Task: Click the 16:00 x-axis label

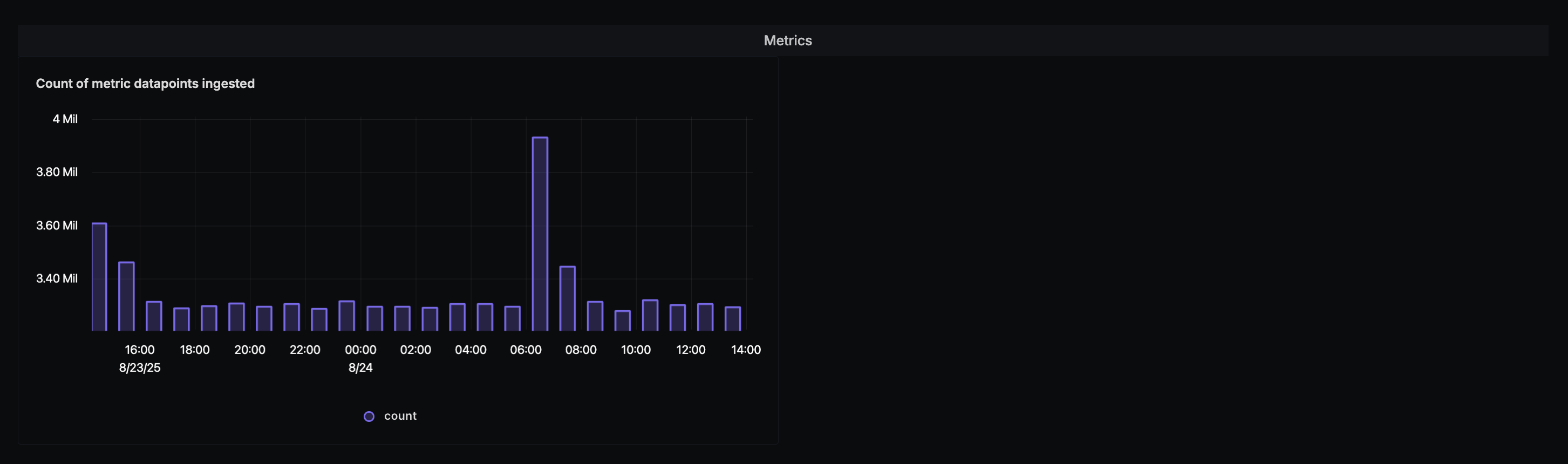Action: tap(140, 350)
